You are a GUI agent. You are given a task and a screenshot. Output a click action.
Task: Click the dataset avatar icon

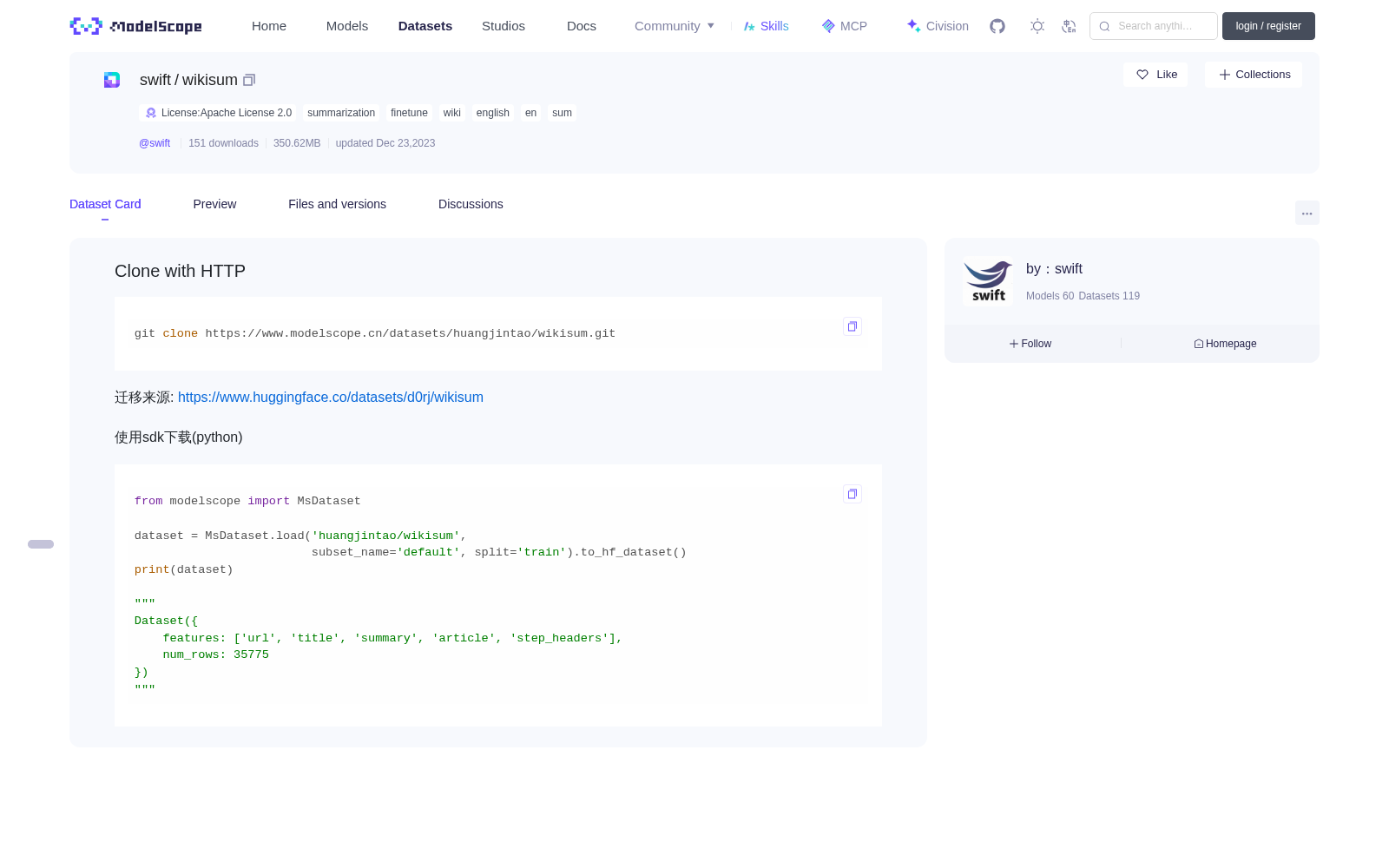click(112, 80)
